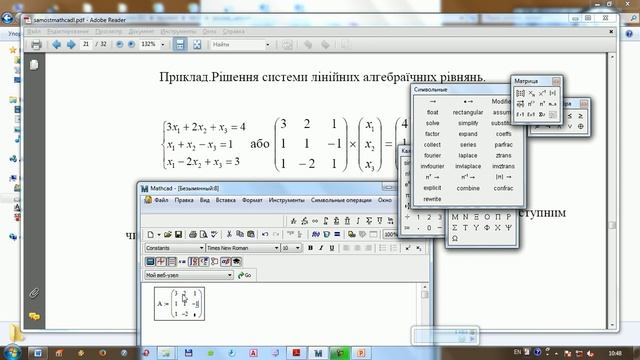Toggle the Greek symbols palette button
640x360 pixels.
point(225,262)
